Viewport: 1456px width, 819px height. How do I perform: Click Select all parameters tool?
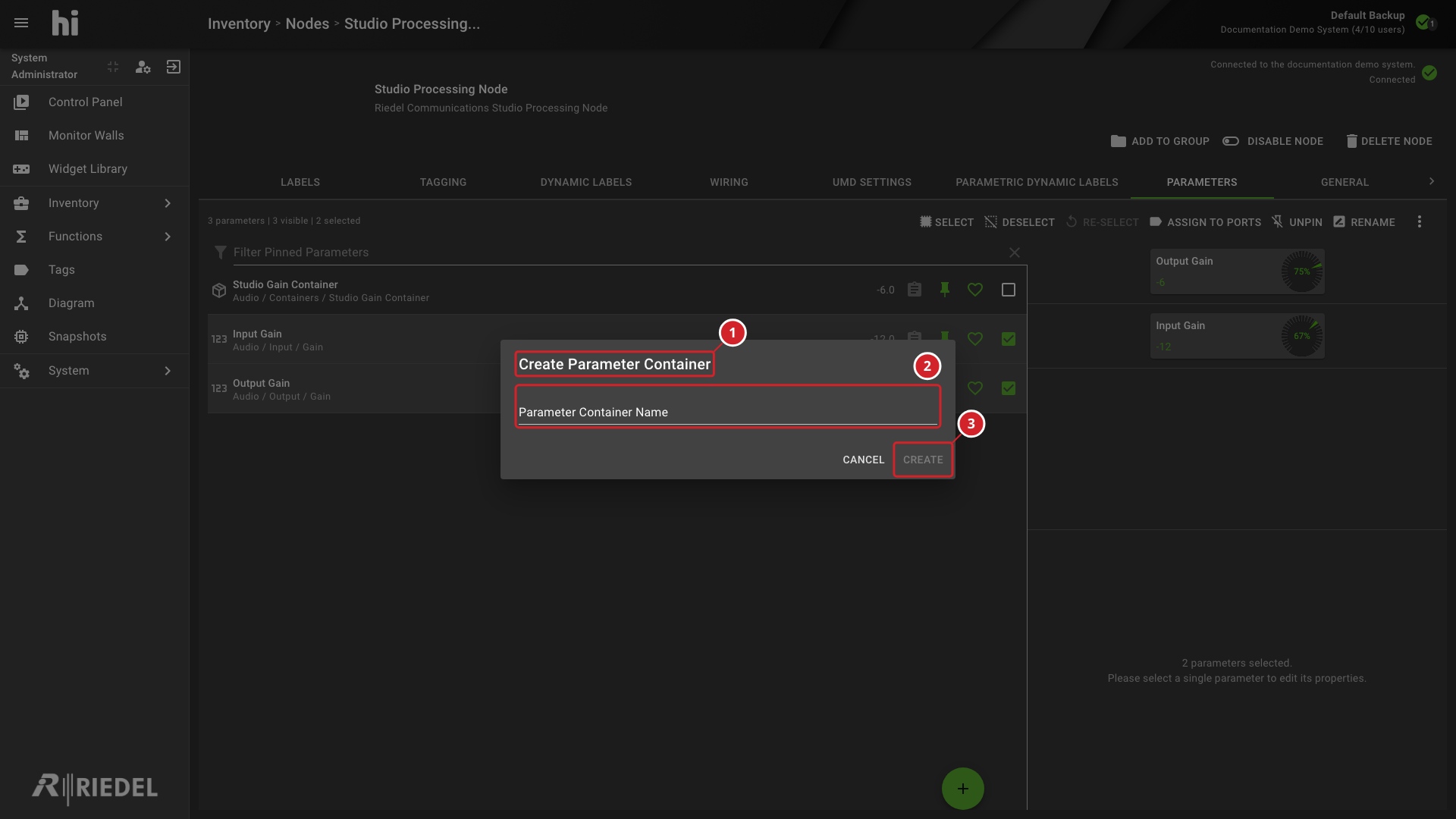(946, 222)
